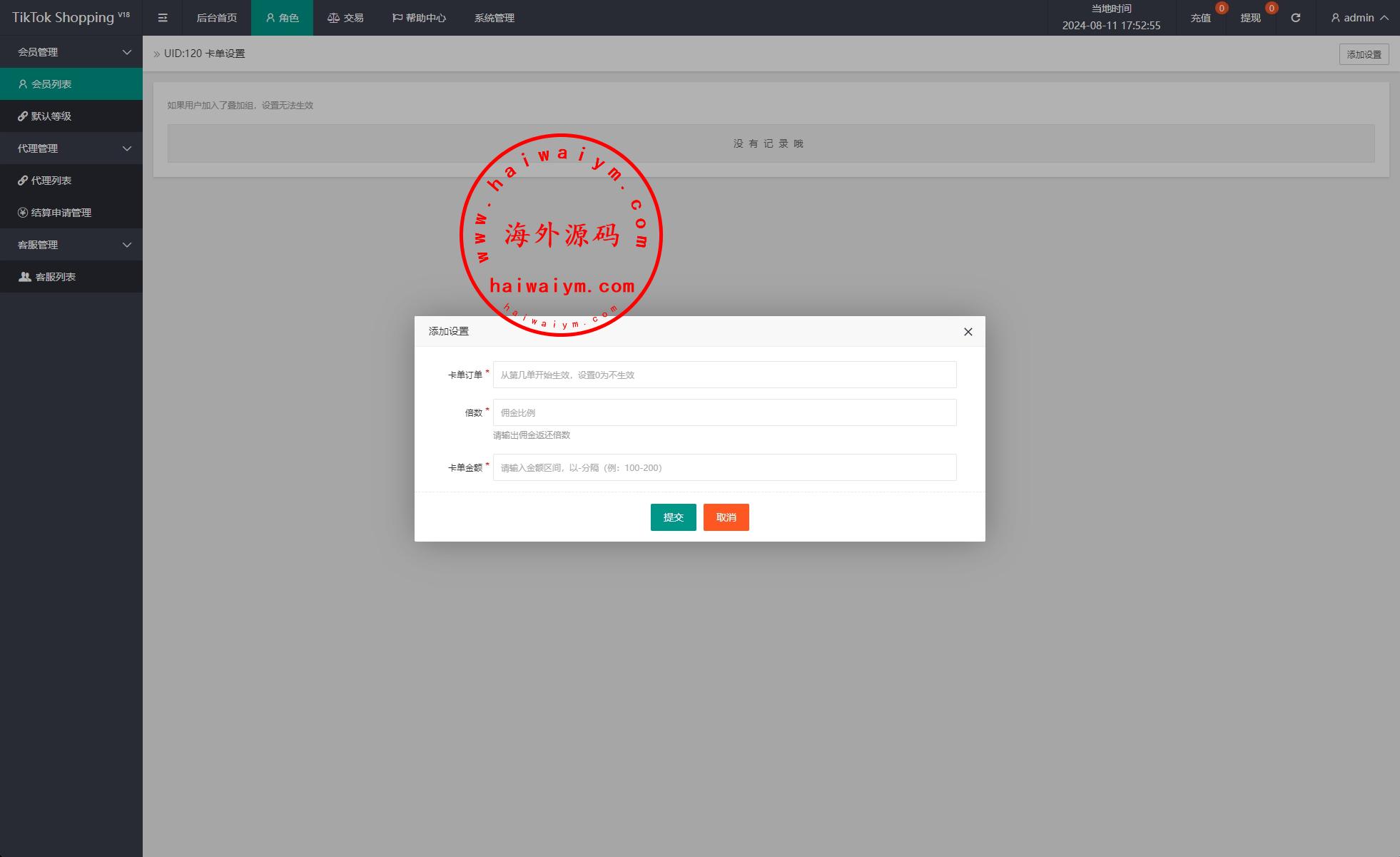Switch to the 交易 top tab
This screenshot has height=857, width=1400.
click(346, 18)
